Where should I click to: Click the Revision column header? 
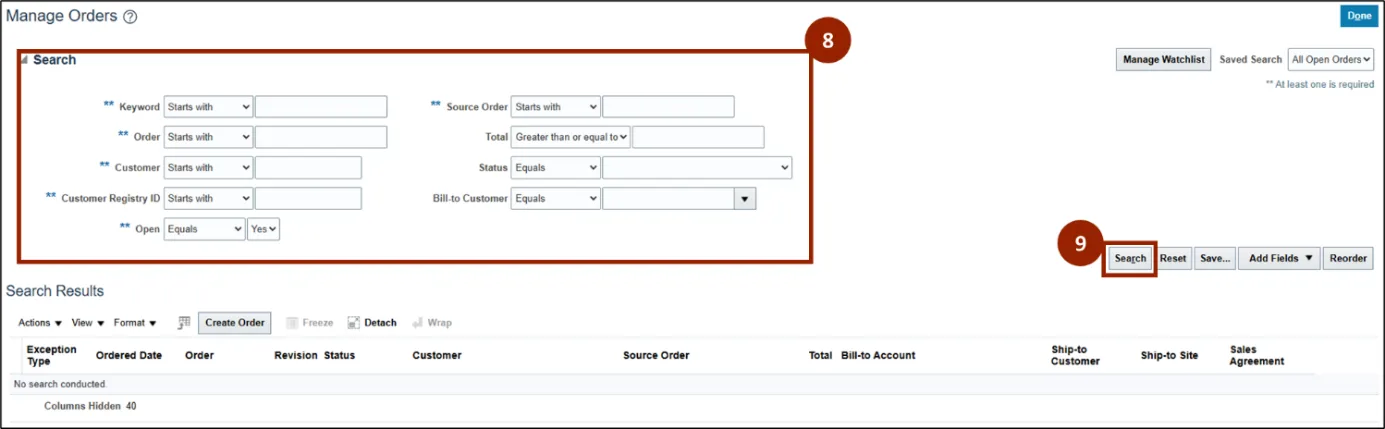296,356
